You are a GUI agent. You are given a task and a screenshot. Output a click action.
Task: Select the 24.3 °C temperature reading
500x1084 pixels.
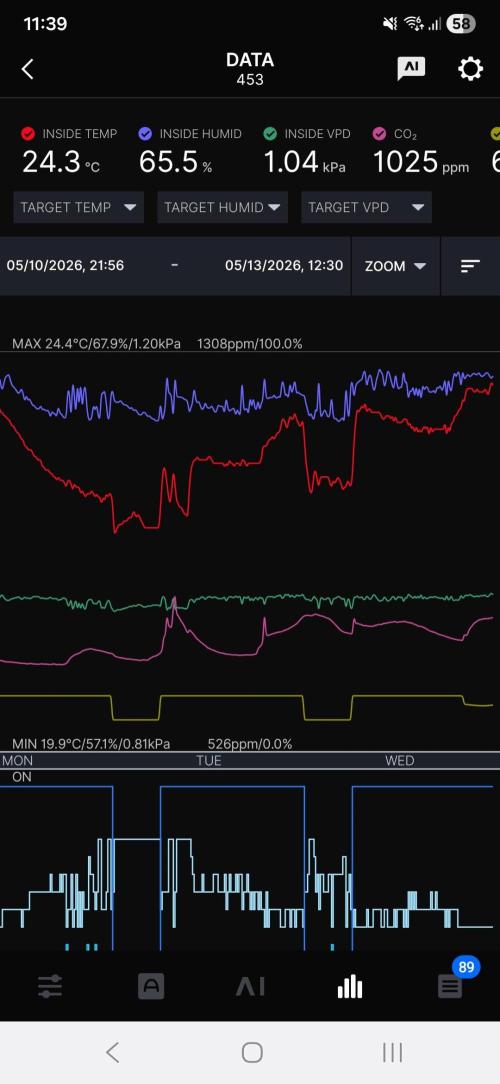[x=61, y=162]
